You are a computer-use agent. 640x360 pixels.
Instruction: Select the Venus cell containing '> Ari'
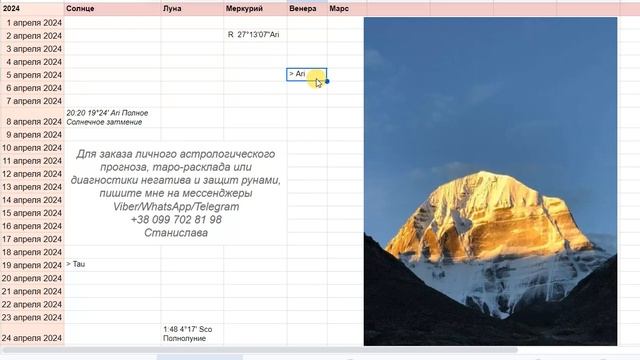pos(307,75)
